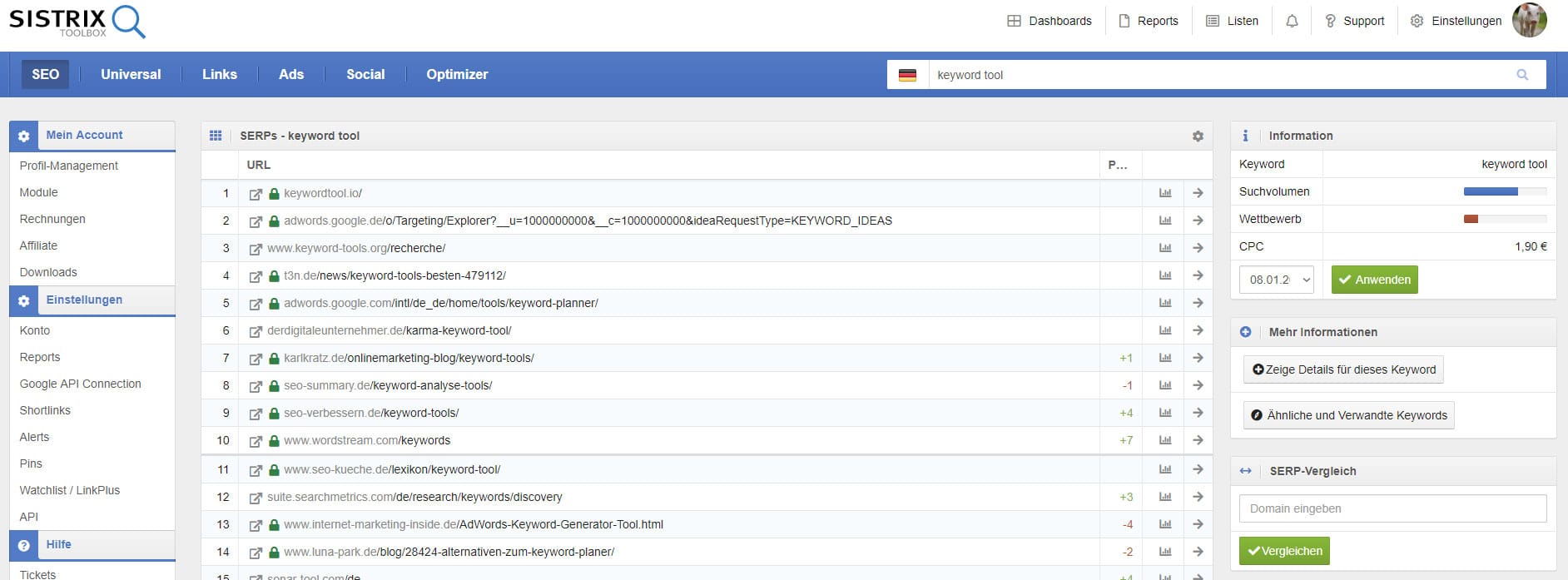Viewport: 1568px width, 580px height.
Task: Open external link for derdigitaleunternehmer.de result
Action: 256,331
